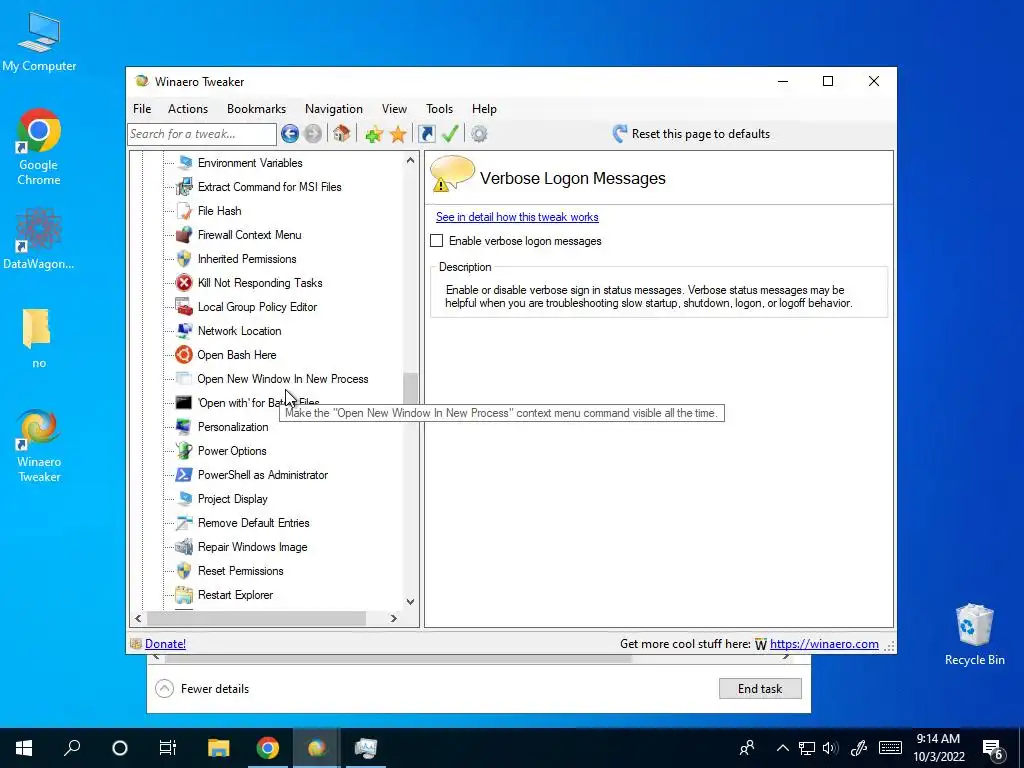The width and height of the screenshot is (1024, 768).
Task: Click the taskbar volume speaker icon
Action: click(x=830, y=748)
